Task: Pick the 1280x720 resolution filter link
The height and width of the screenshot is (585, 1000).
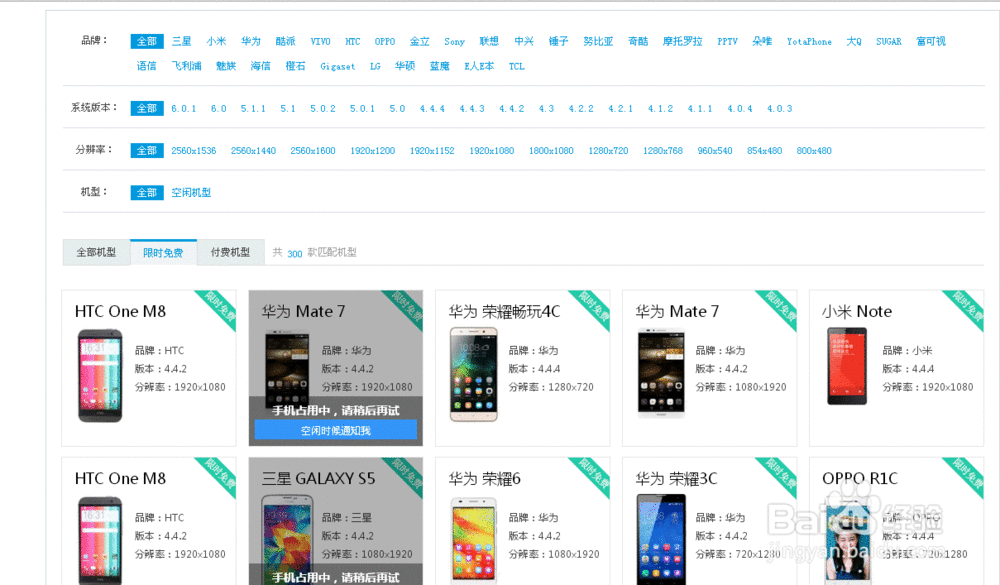Action: tap(608, 151)
